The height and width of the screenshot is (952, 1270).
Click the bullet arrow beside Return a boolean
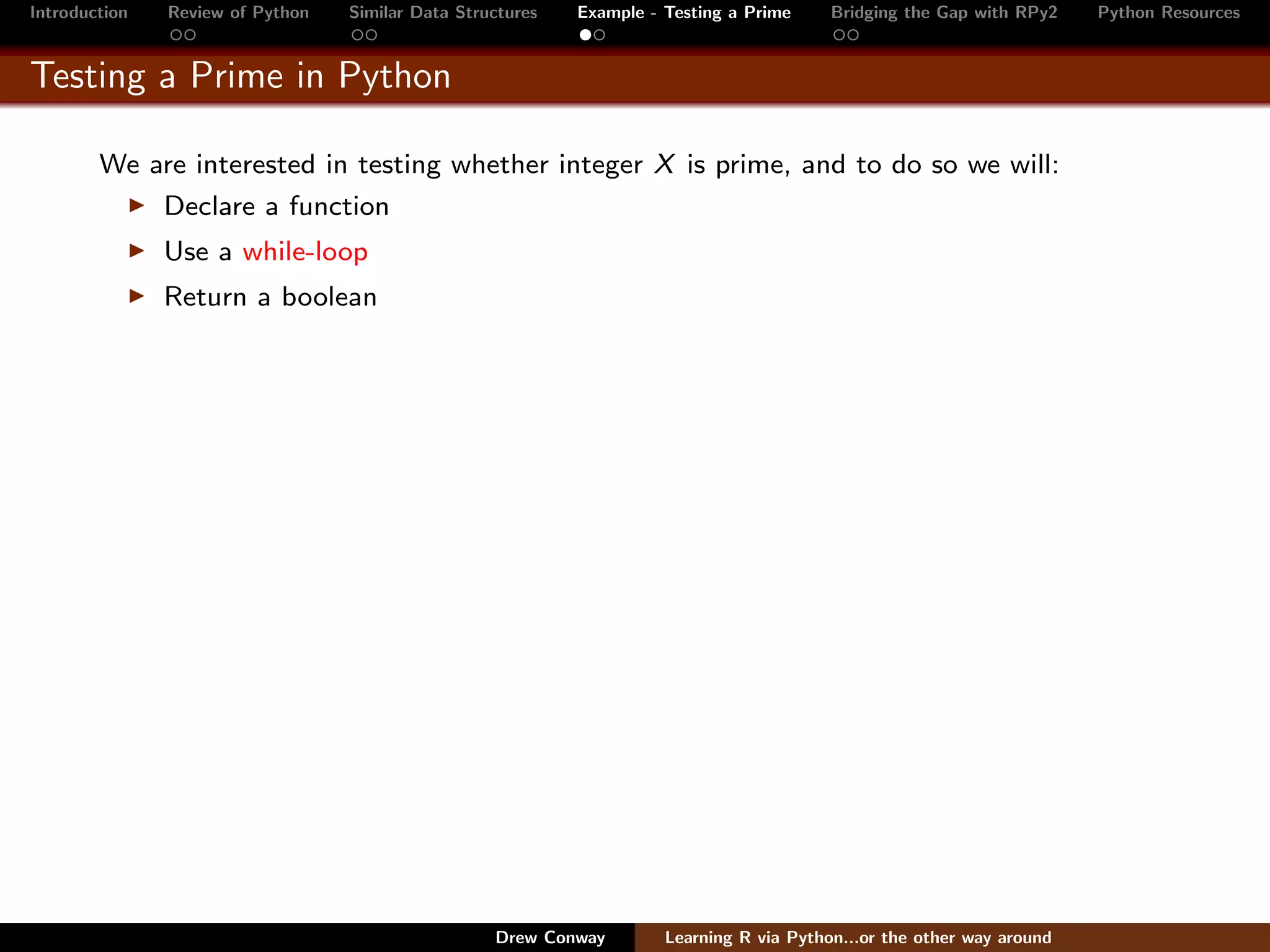136,296
